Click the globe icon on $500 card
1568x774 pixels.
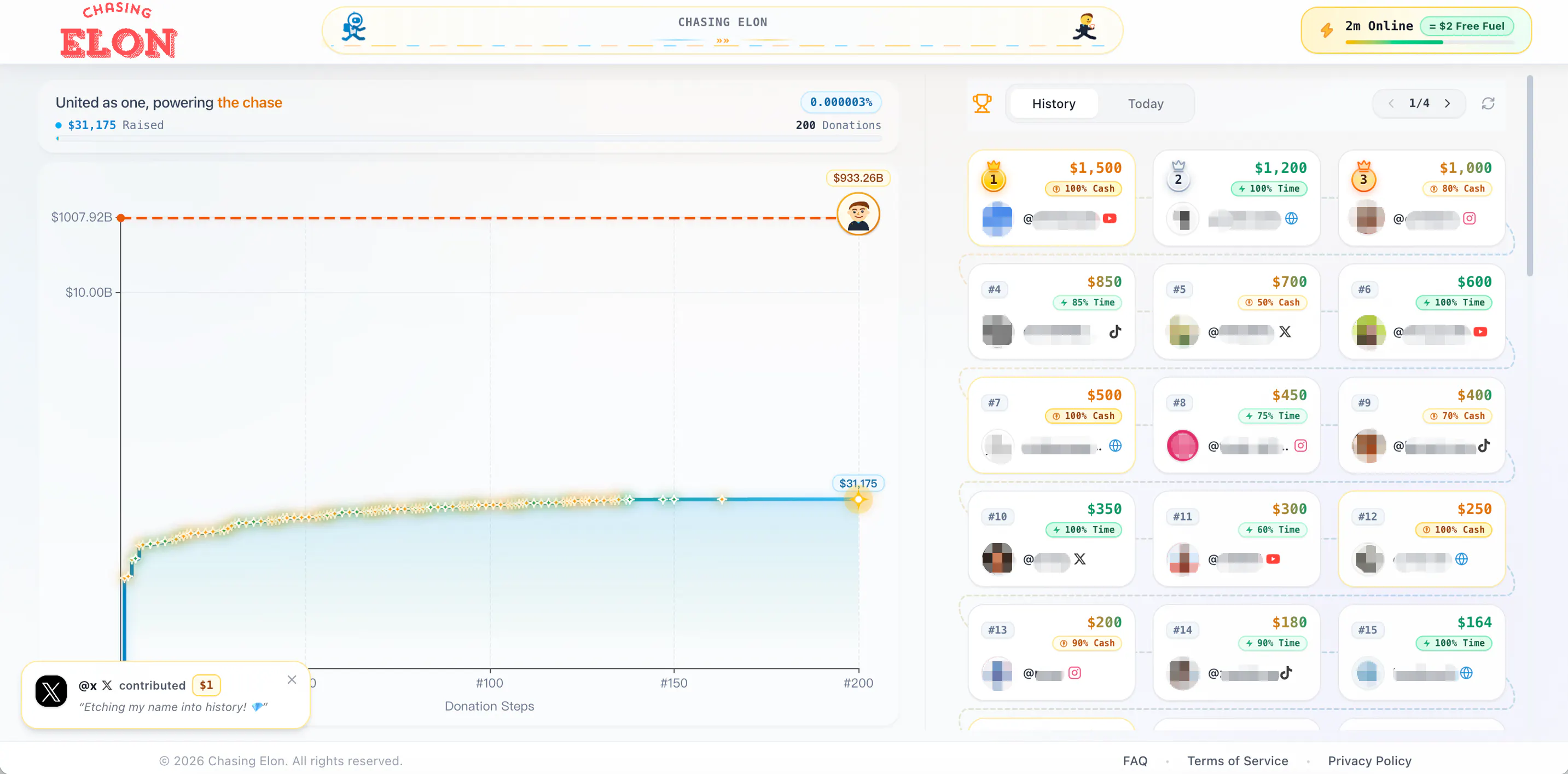1114,446
